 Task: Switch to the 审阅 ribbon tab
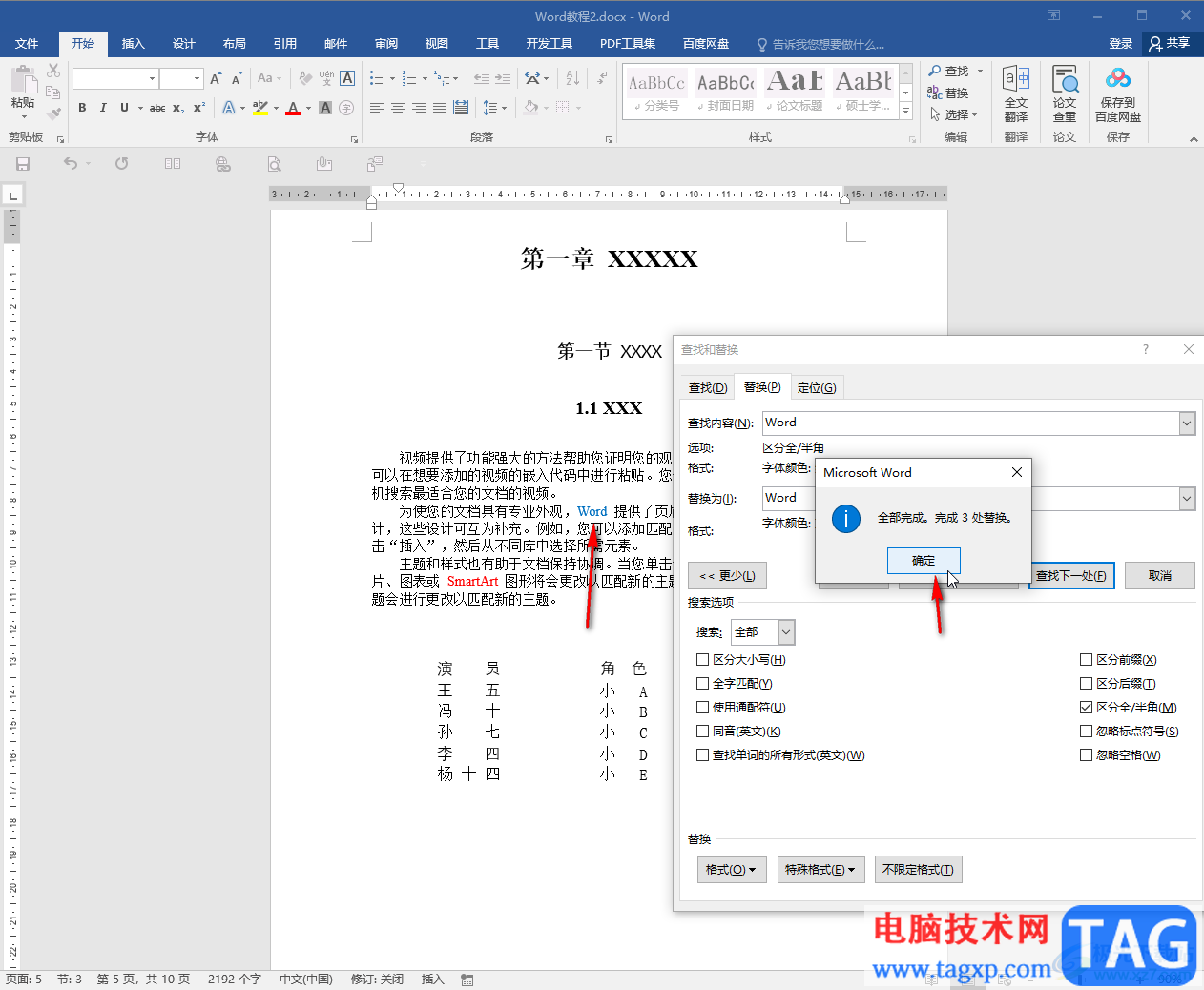[x=385, y=43]
